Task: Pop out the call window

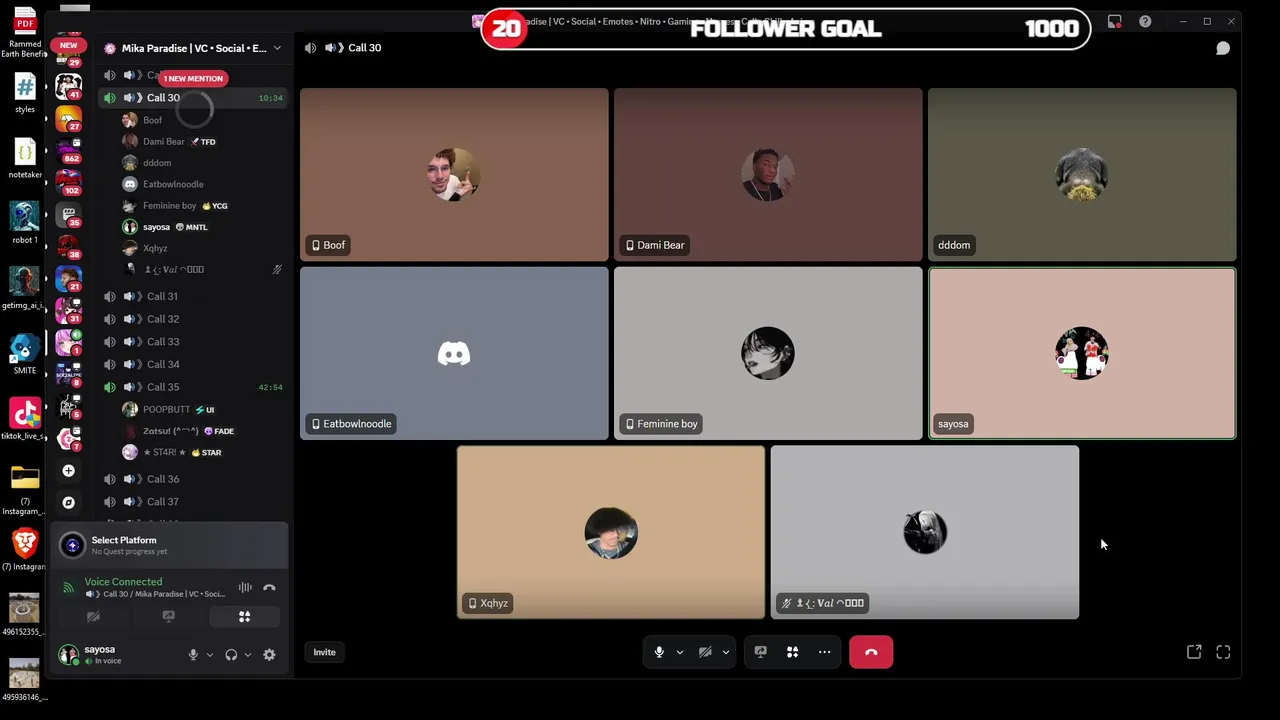Action: (1194, 652)
